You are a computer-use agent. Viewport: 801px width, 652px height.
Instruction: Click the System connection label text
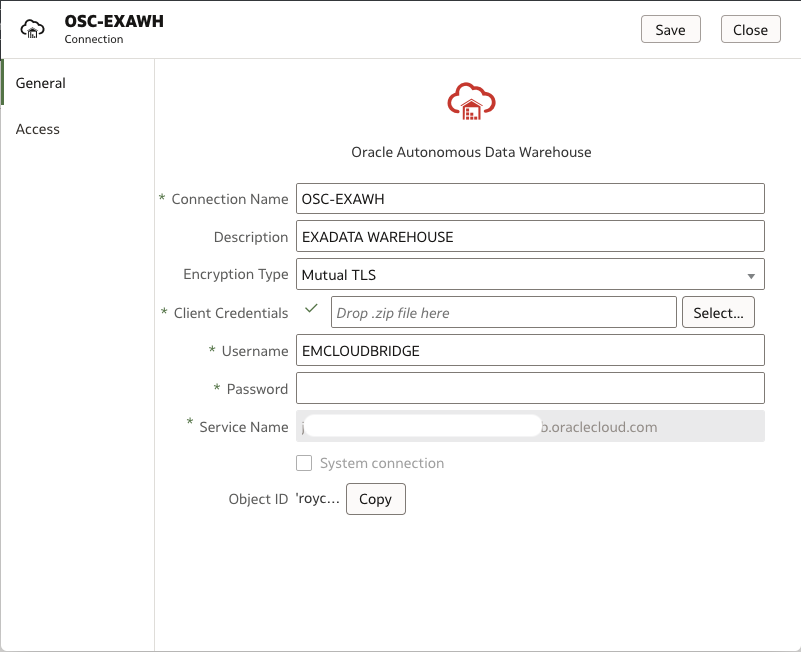tap(382, 463)
